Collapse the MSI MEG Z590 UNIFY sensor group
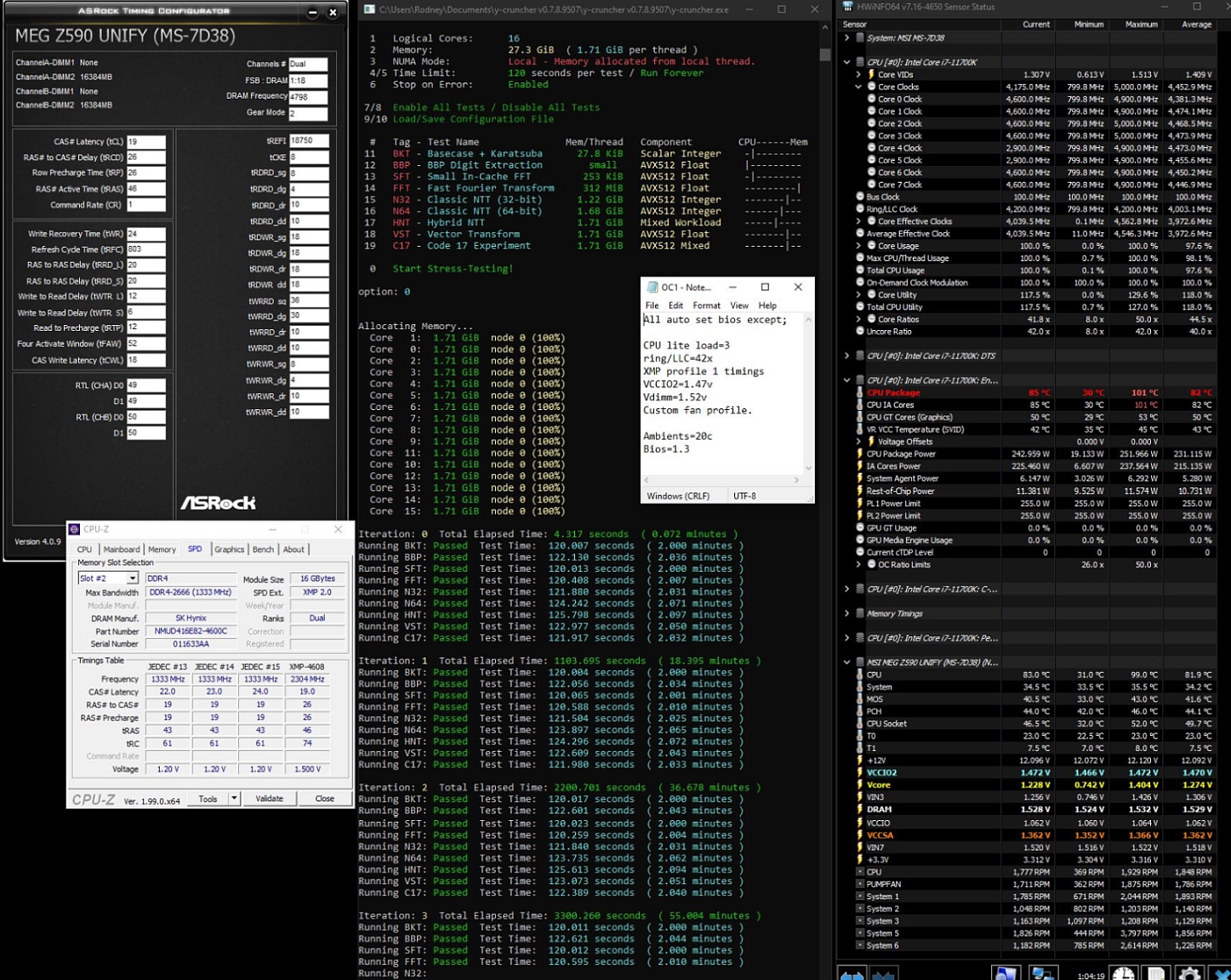This screenshot has height=980, width=1231. pyautogui.click(x=846, y=662)
